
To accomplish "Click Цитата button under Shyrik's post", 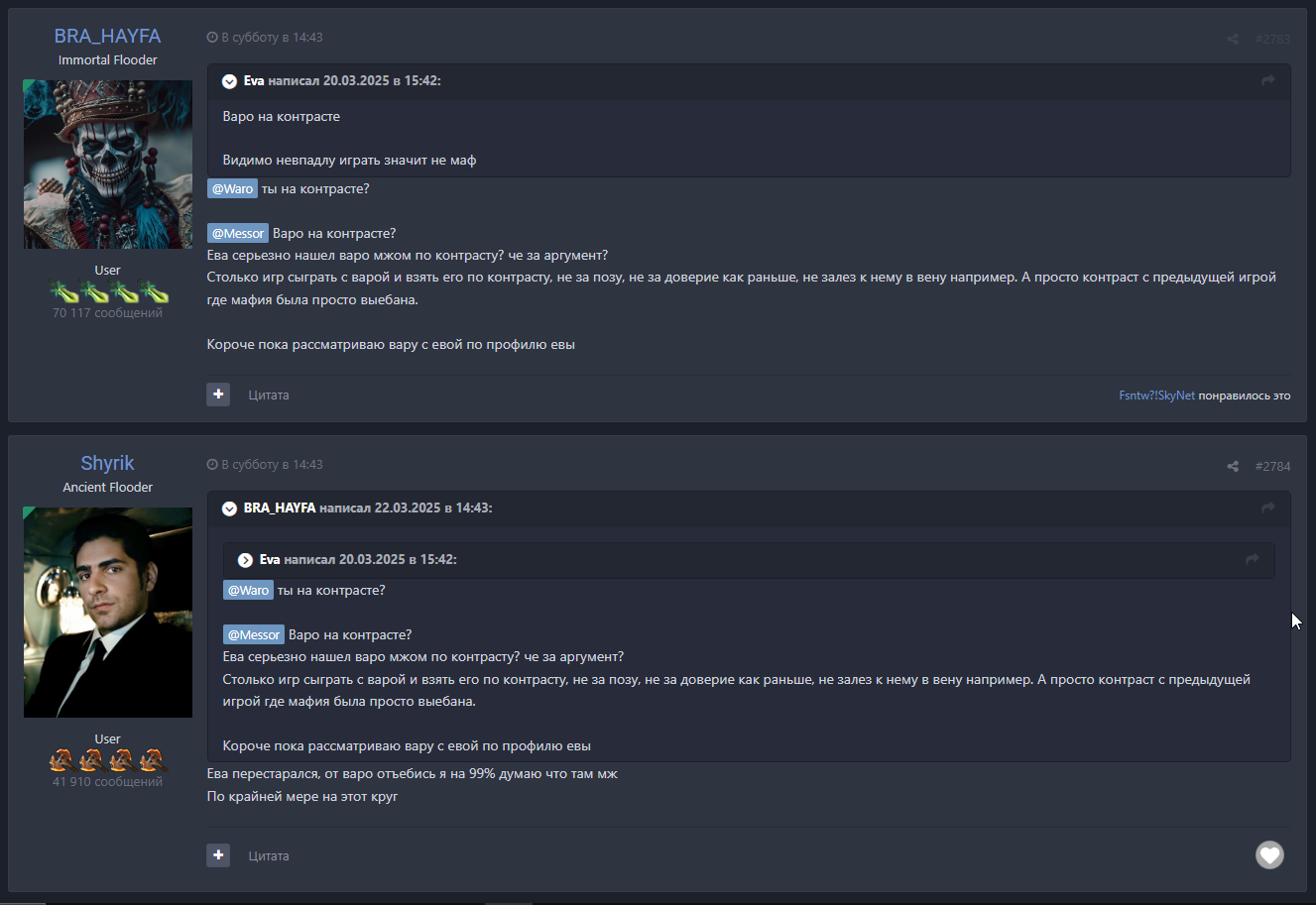I will [x=269, y=855].
